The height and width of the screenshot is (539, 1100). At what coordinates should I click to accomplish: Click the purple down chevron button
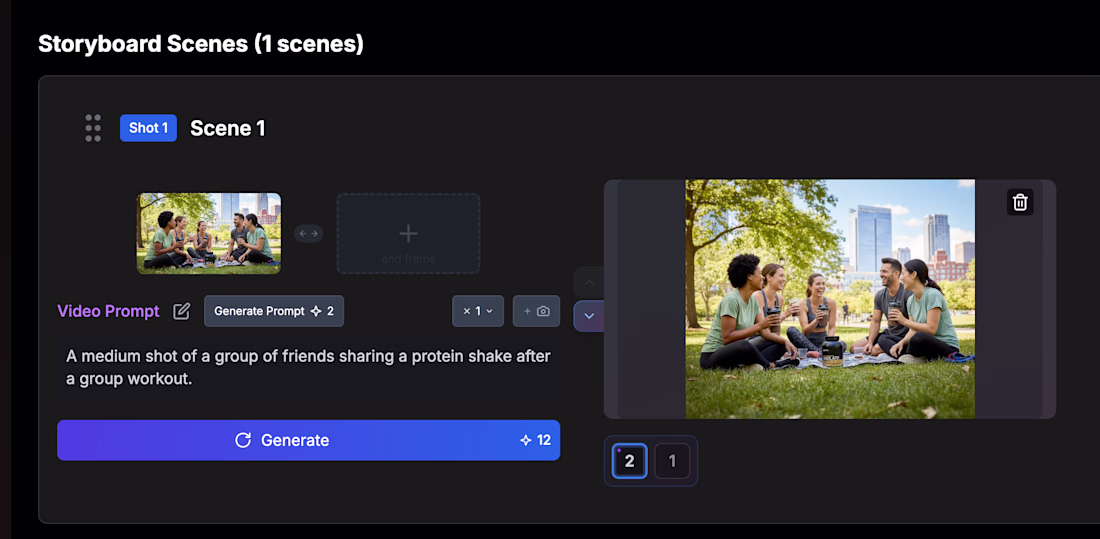589,316
